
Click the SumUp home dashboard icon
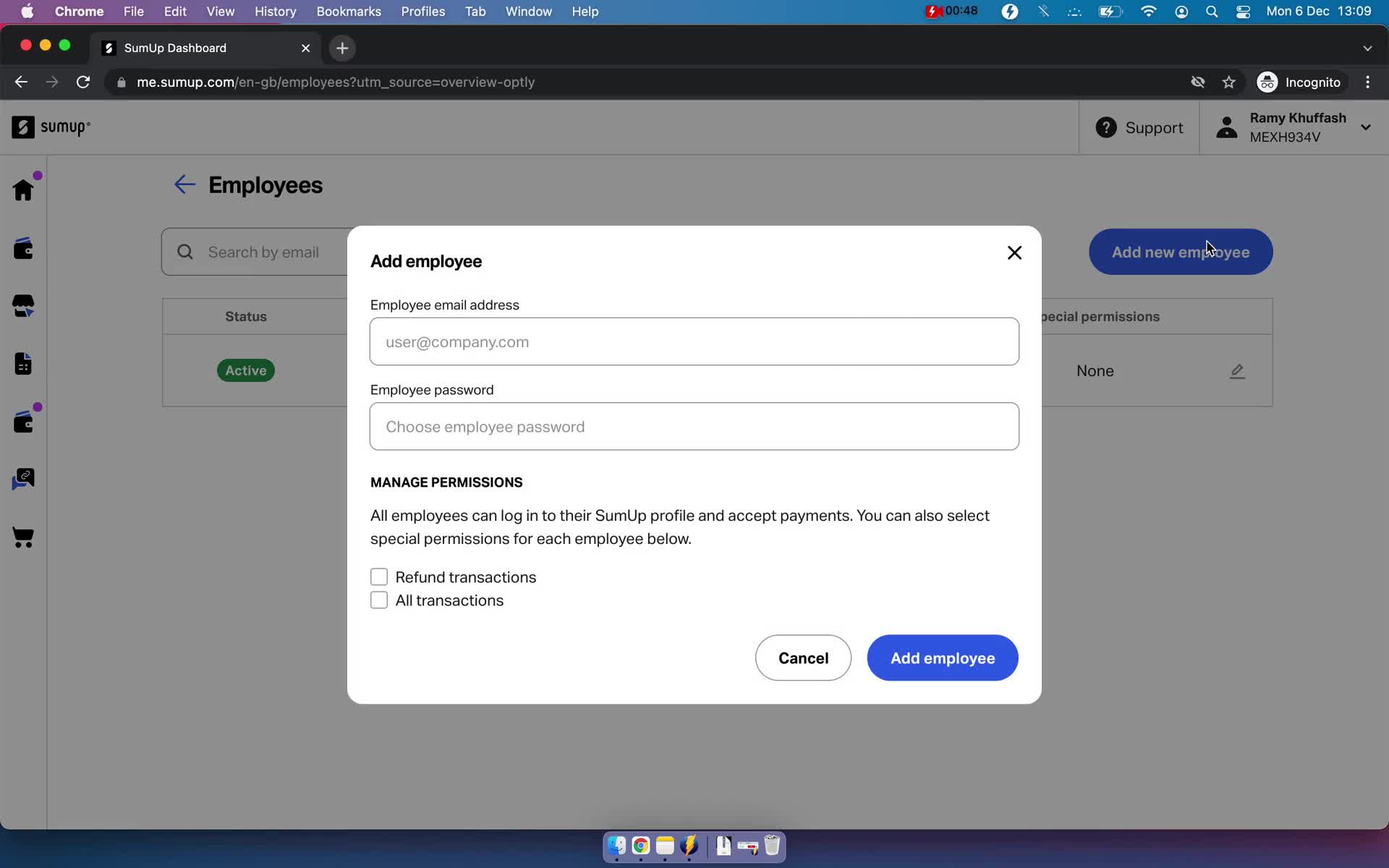coord(23,191)
